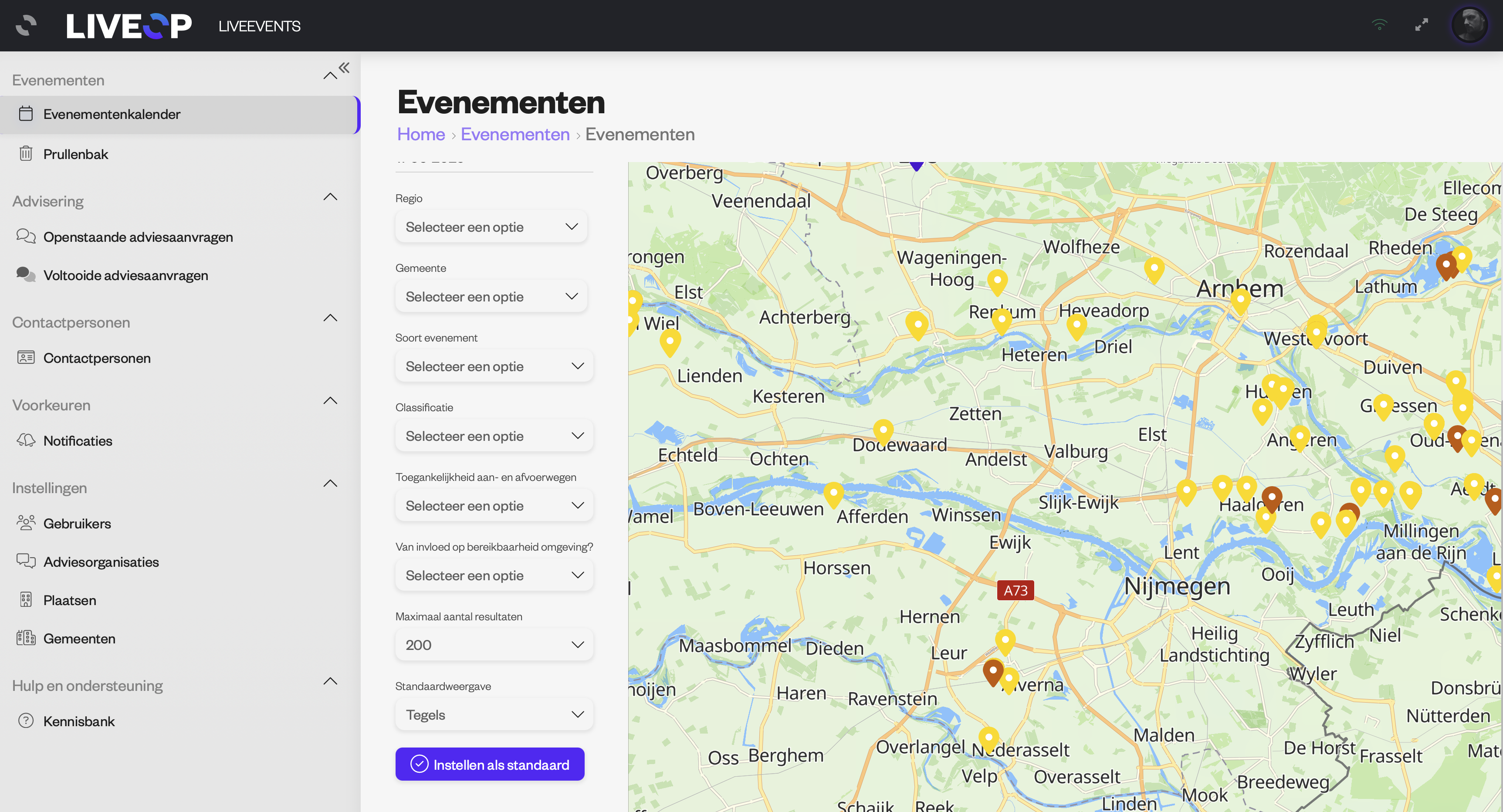1503x812 pixels.
Task: Click the brown map pin near Rheden
Action: point(1446,267)
